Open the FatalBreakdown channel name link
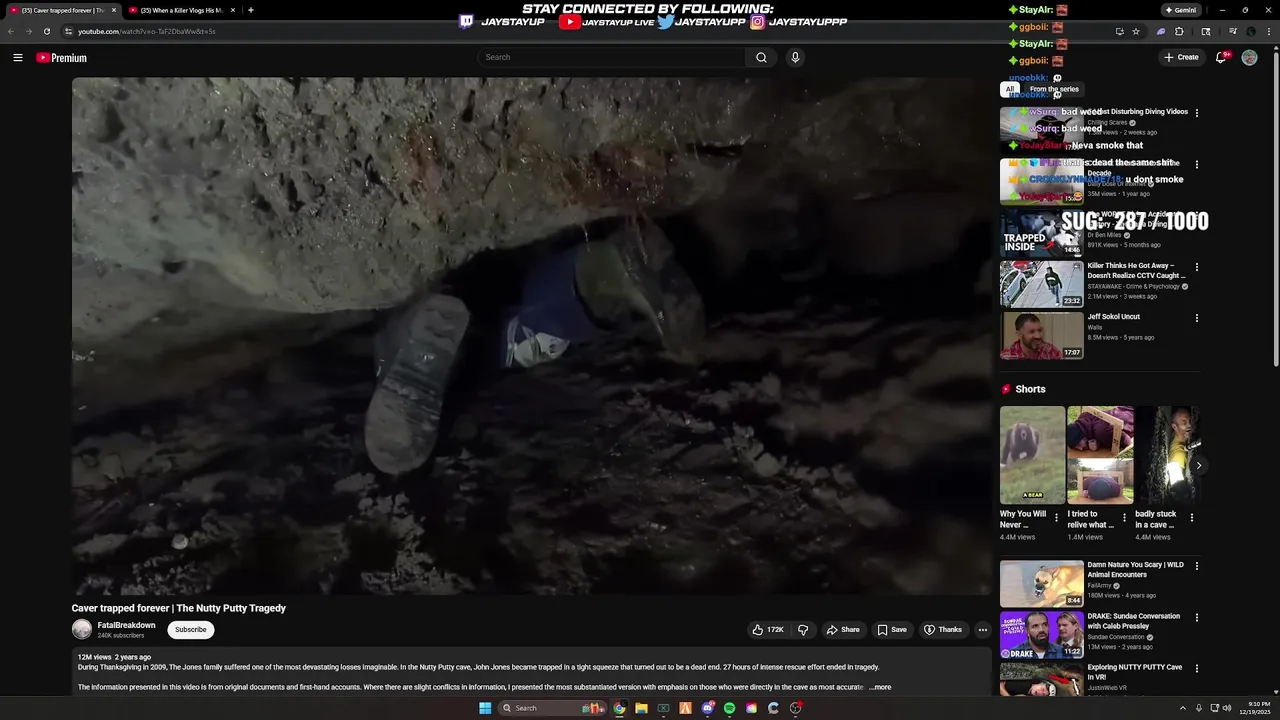This screenshot has width=1280, height=720. point(126,625)
